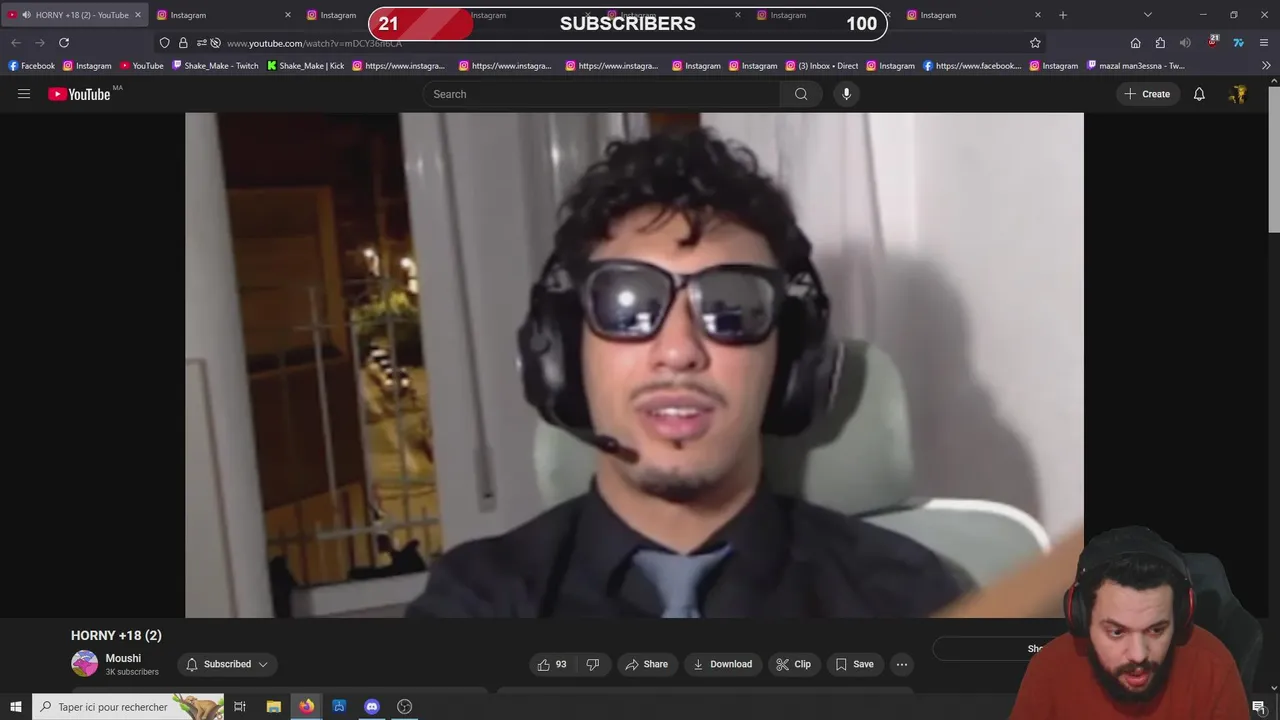This screenshot has width=1280, height=720.
Task: Create a clip with Clip button
Action: pos(793,664)
